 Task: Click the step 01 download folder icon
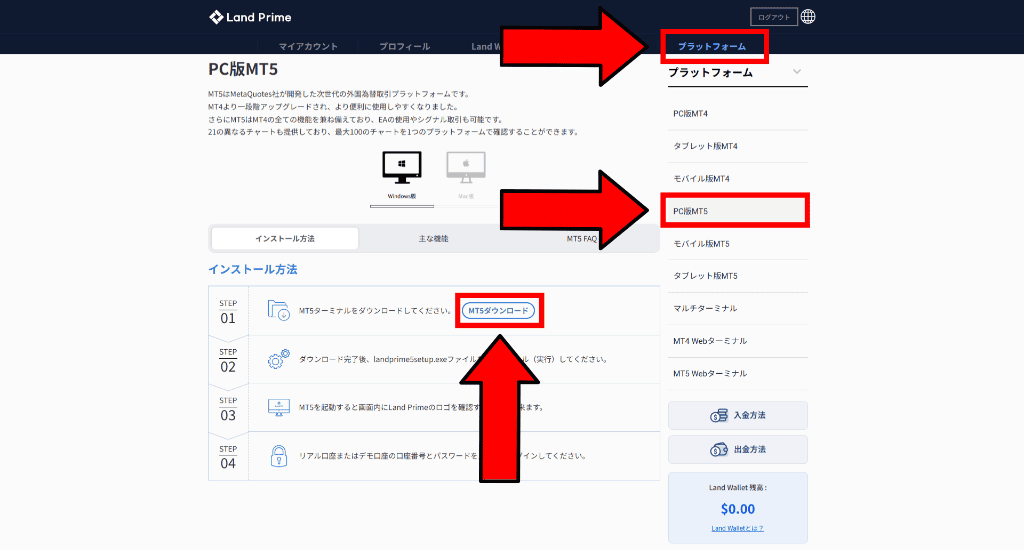pyautogui.click(x=279, y=310)
